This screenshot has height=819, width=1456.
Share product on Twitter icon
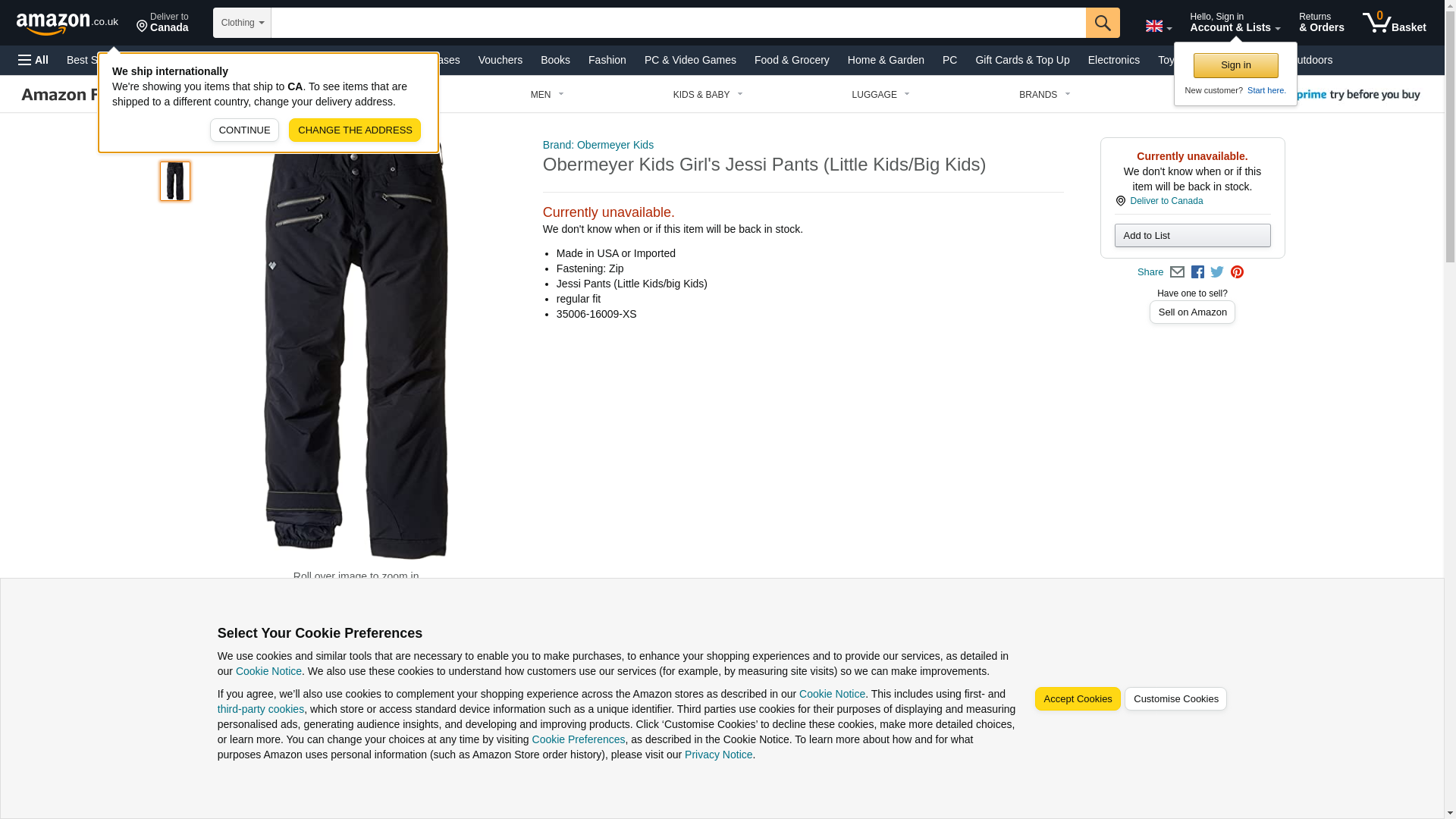[1217, 272]
